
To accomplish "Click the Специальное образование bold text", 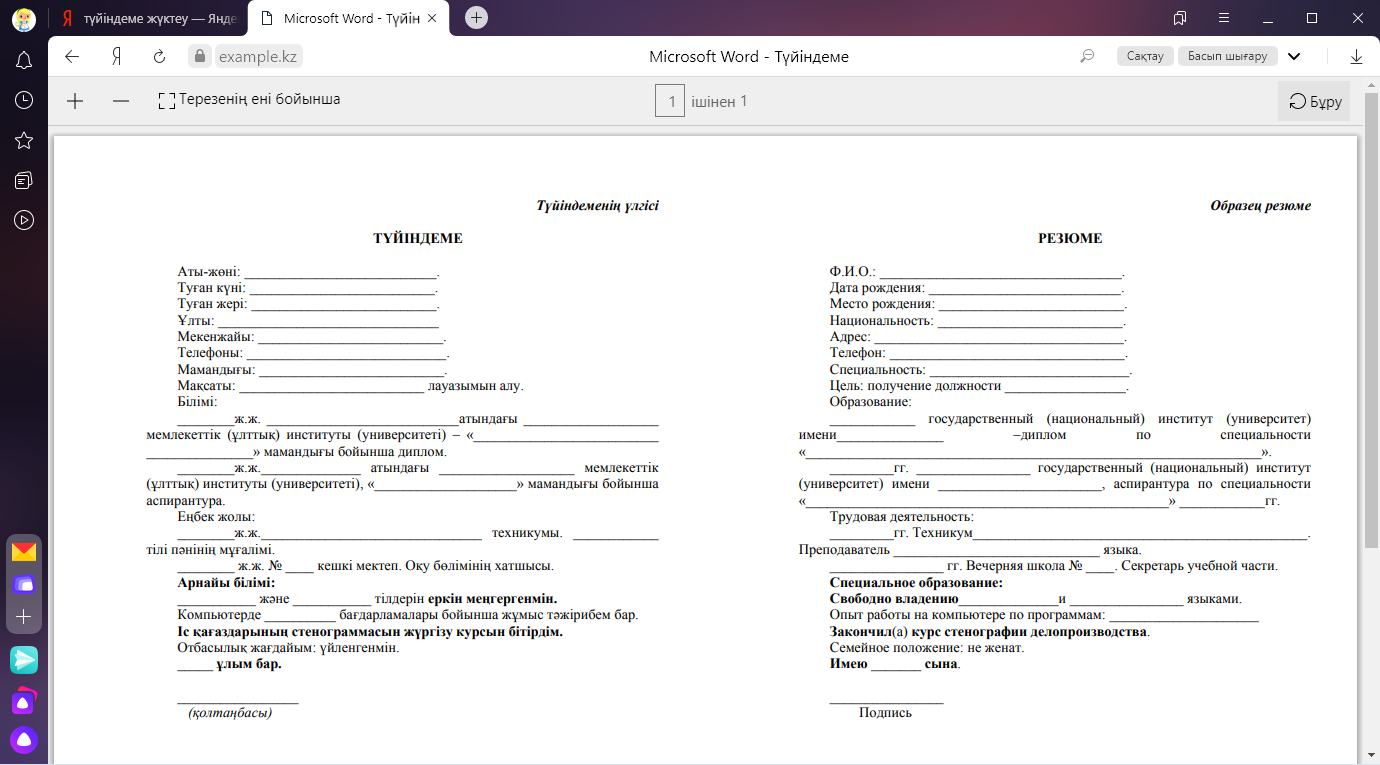I will tap(916, 583).
